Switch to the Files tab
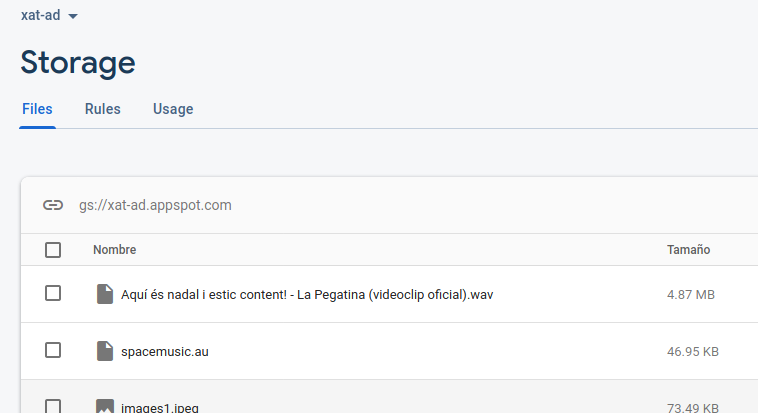 [37, 109]
